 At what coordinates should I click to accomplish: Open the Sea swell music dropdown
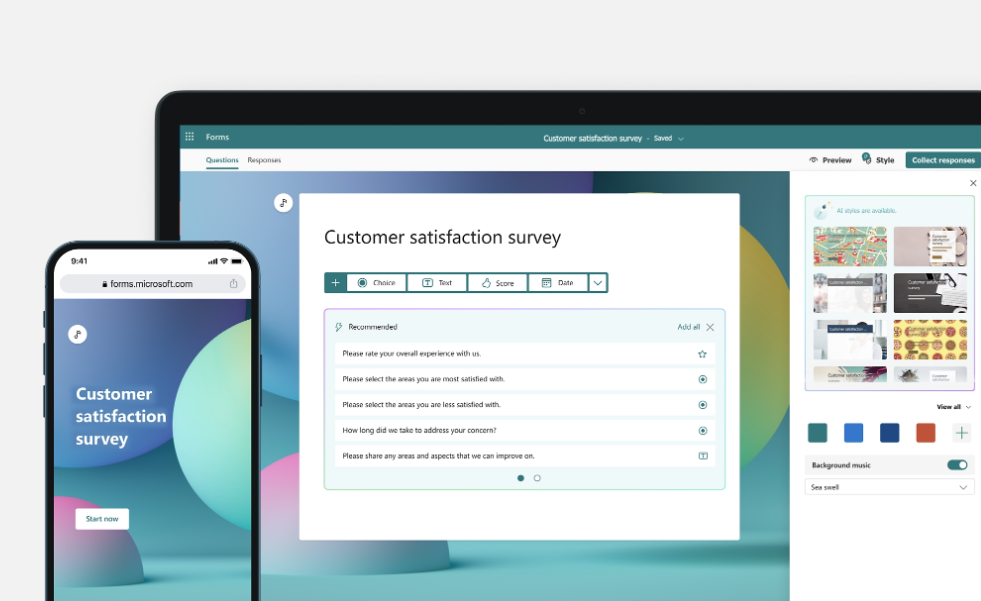pyautogui.click(x=889, y=487)
